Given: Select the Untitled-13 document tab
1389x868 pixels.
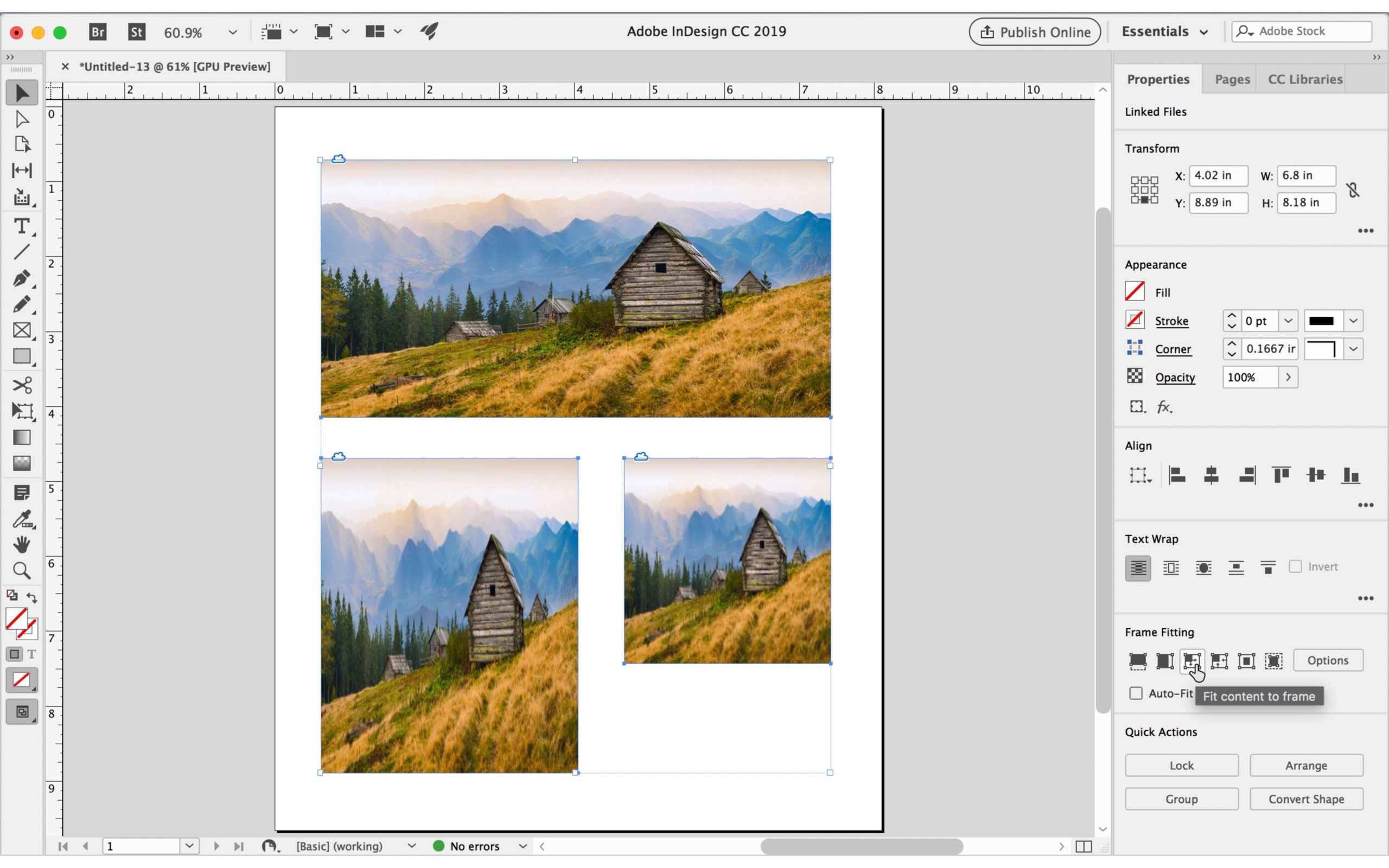Looking at the screenshot, I should pos(175,67).
